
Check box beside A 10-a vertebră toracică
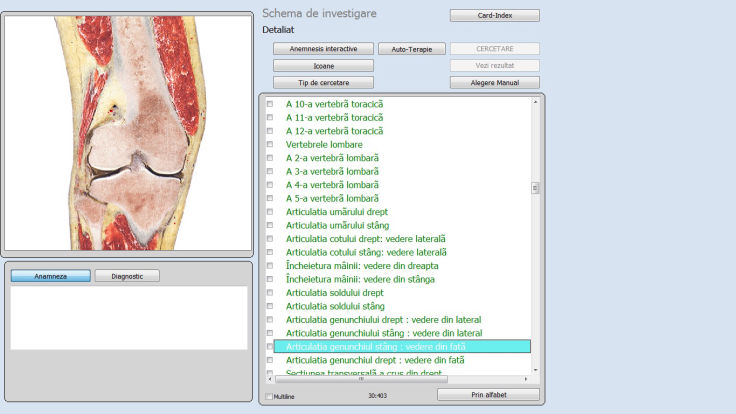pos(269,104)
